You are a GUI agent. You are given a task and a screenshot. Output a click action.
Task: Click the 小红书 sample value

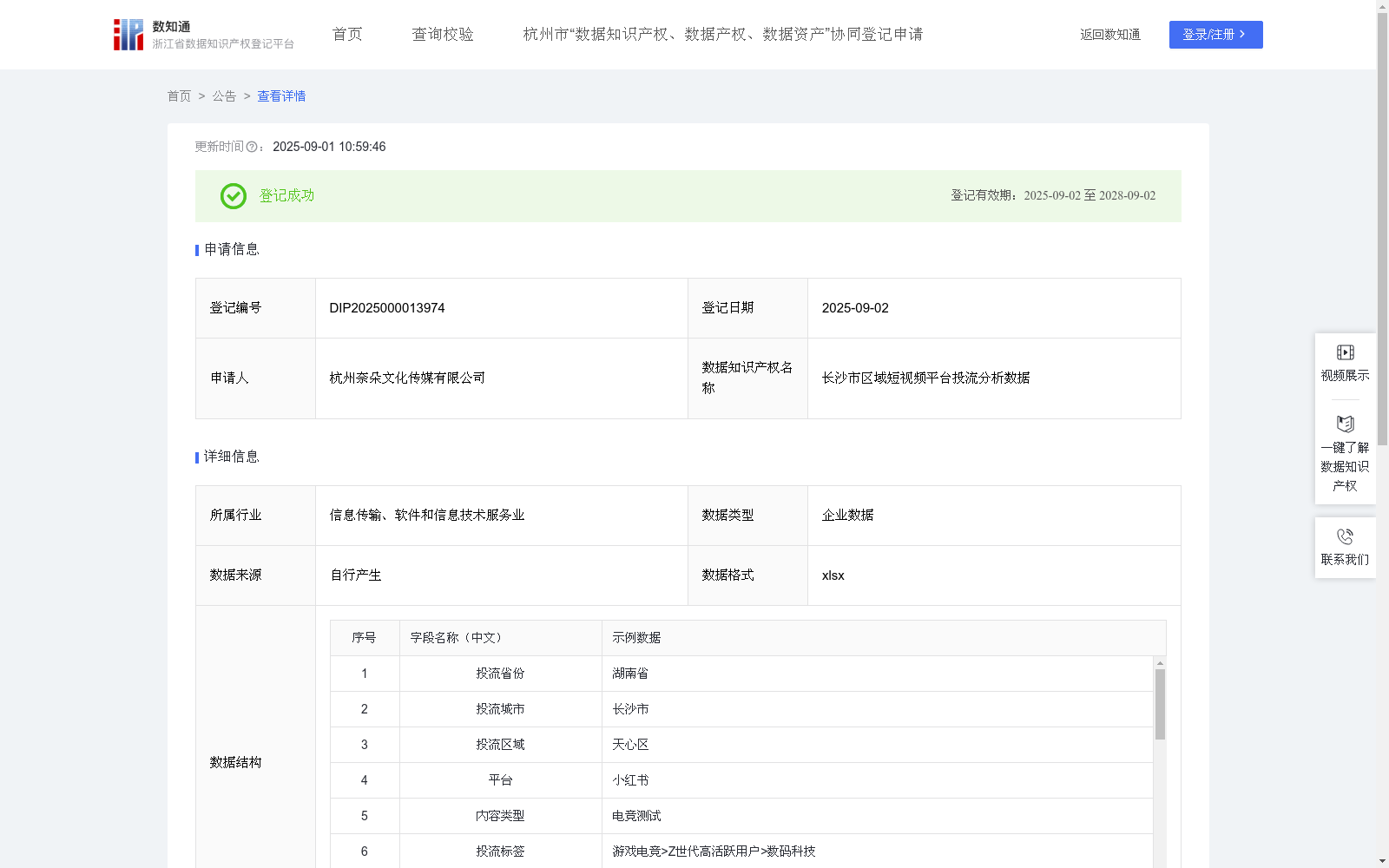pyautogui.click(x=630, y=780)
